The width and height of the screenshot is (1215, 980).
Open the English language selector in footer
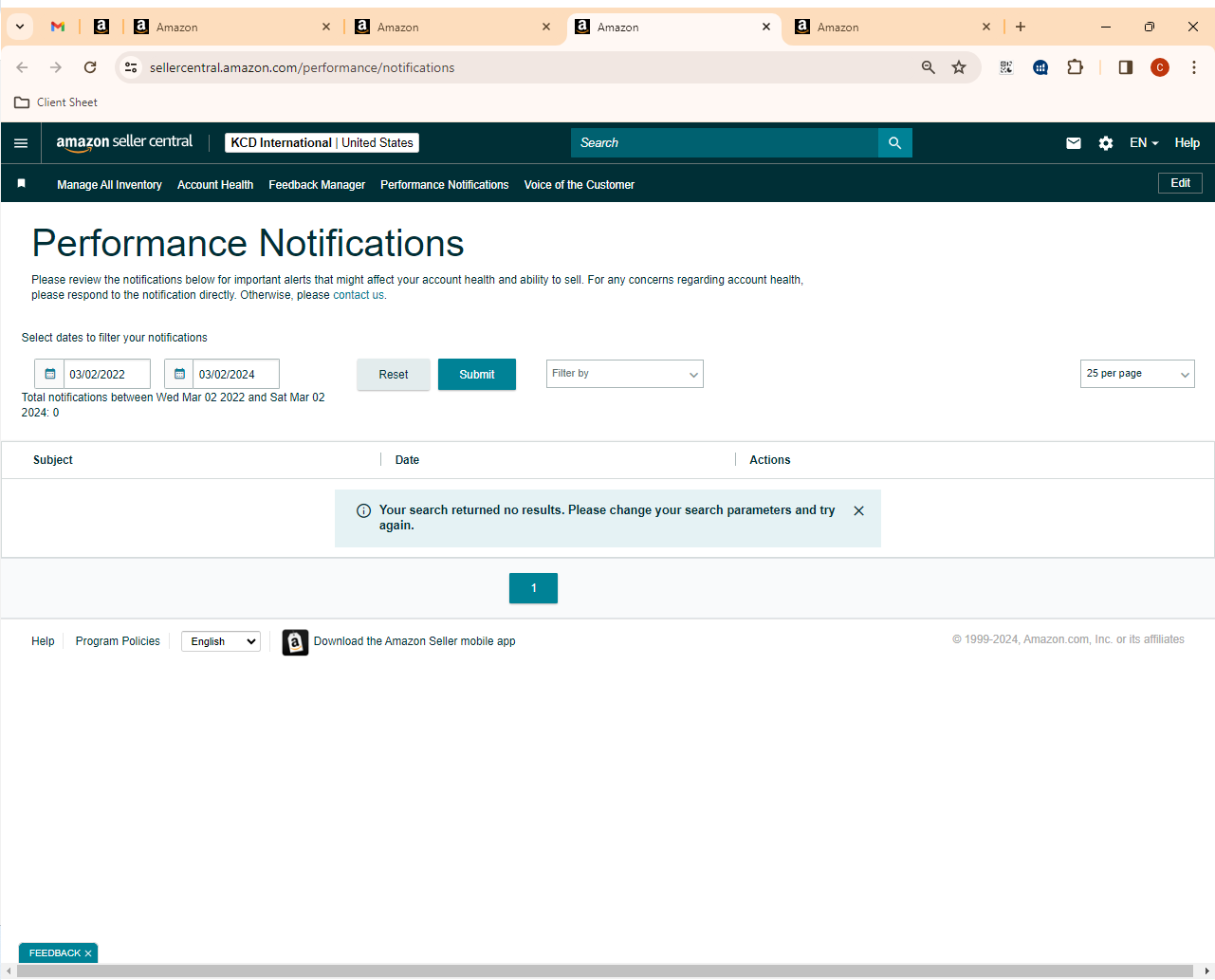click(221, 641)
